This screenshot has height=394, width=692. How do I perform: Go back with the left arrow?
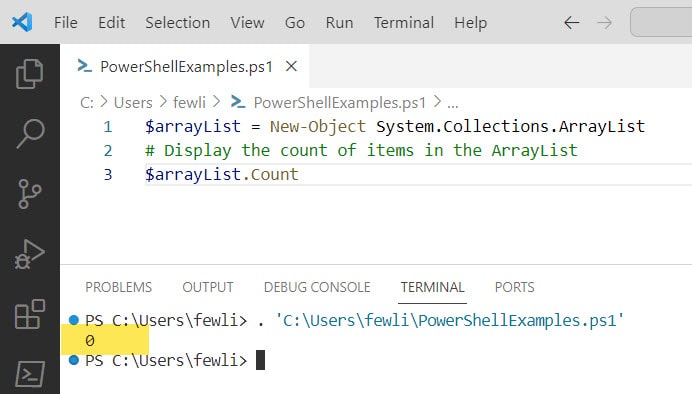pyautogui.click(x=572, y=23)
